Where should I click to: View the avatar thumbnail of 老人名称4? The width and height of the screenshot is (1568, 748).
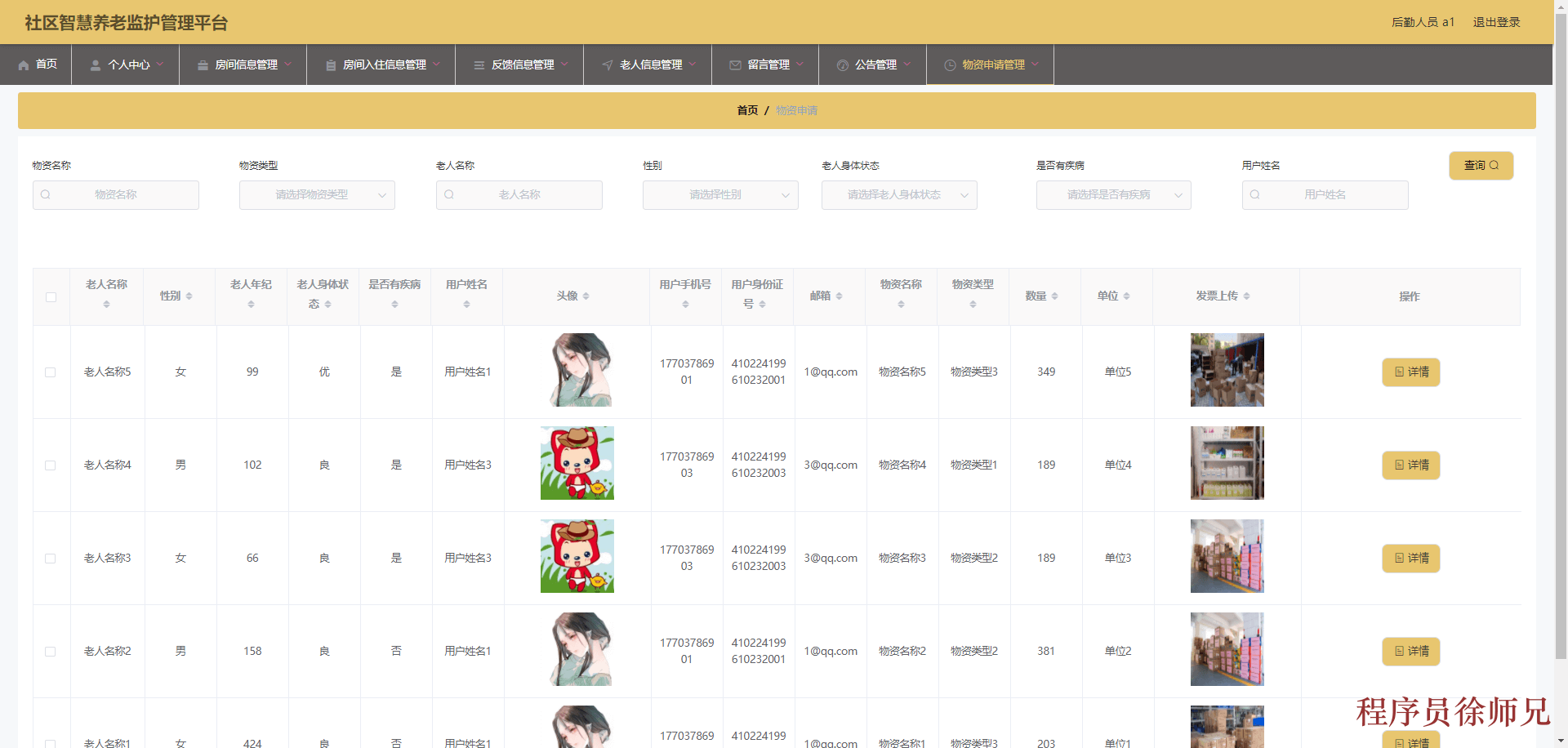coord(577,463)
